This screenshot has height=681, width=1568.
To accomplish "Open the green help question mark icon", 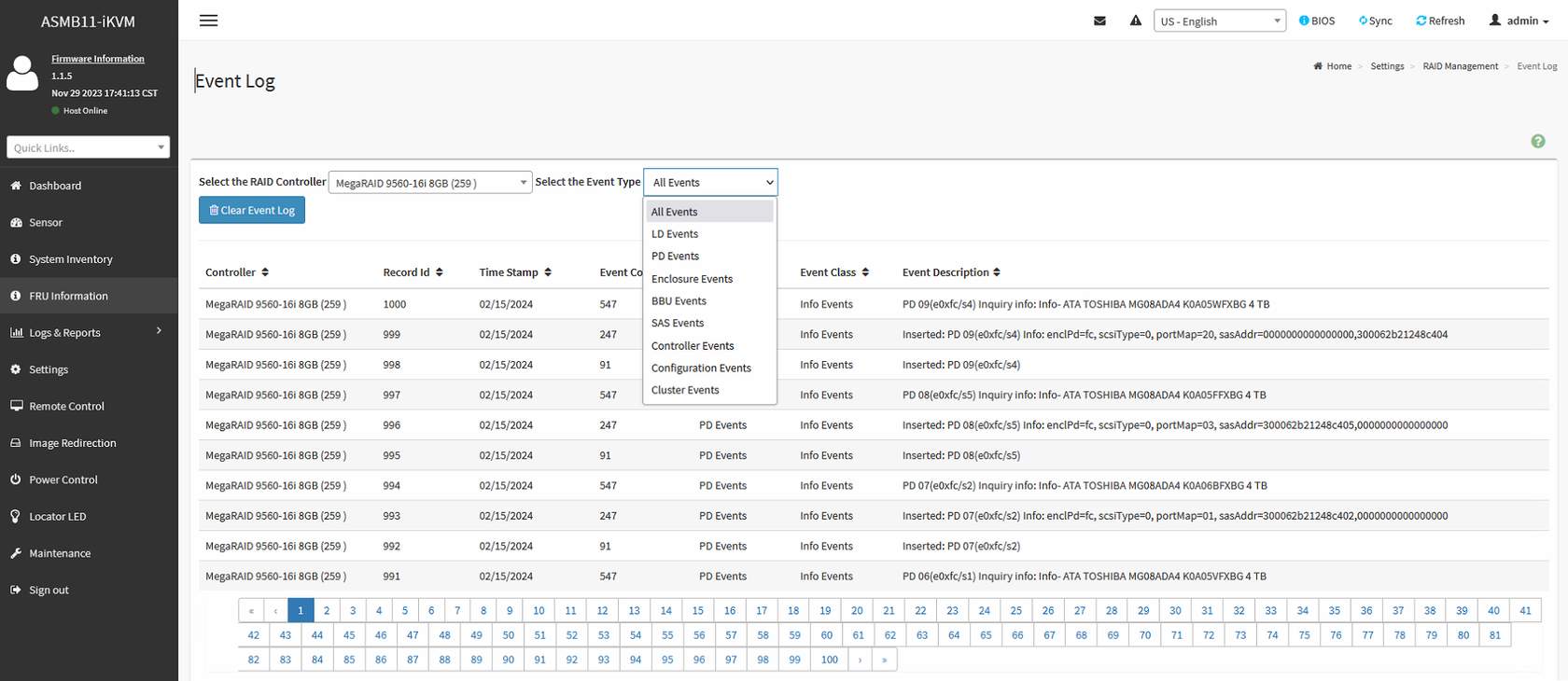I will pyautogui.click(x=1537, y=141).
